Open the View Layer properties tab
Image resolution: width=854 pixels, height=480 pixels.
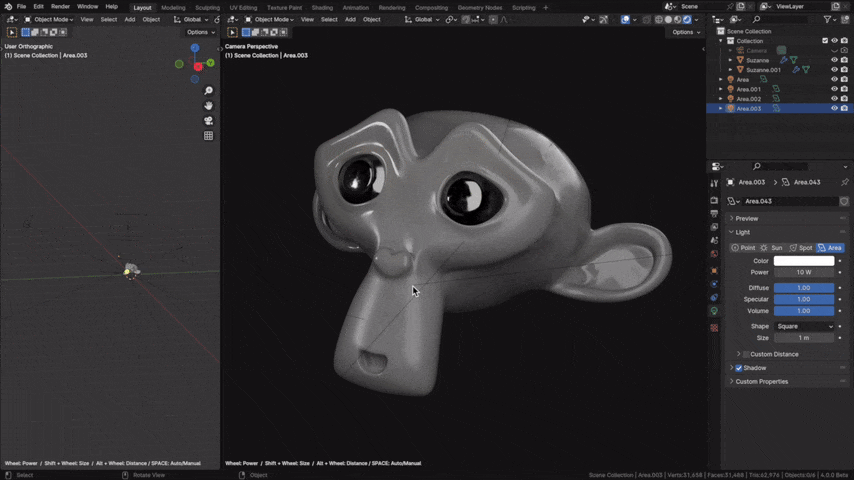pyautogui.click(x=714, y=227)
